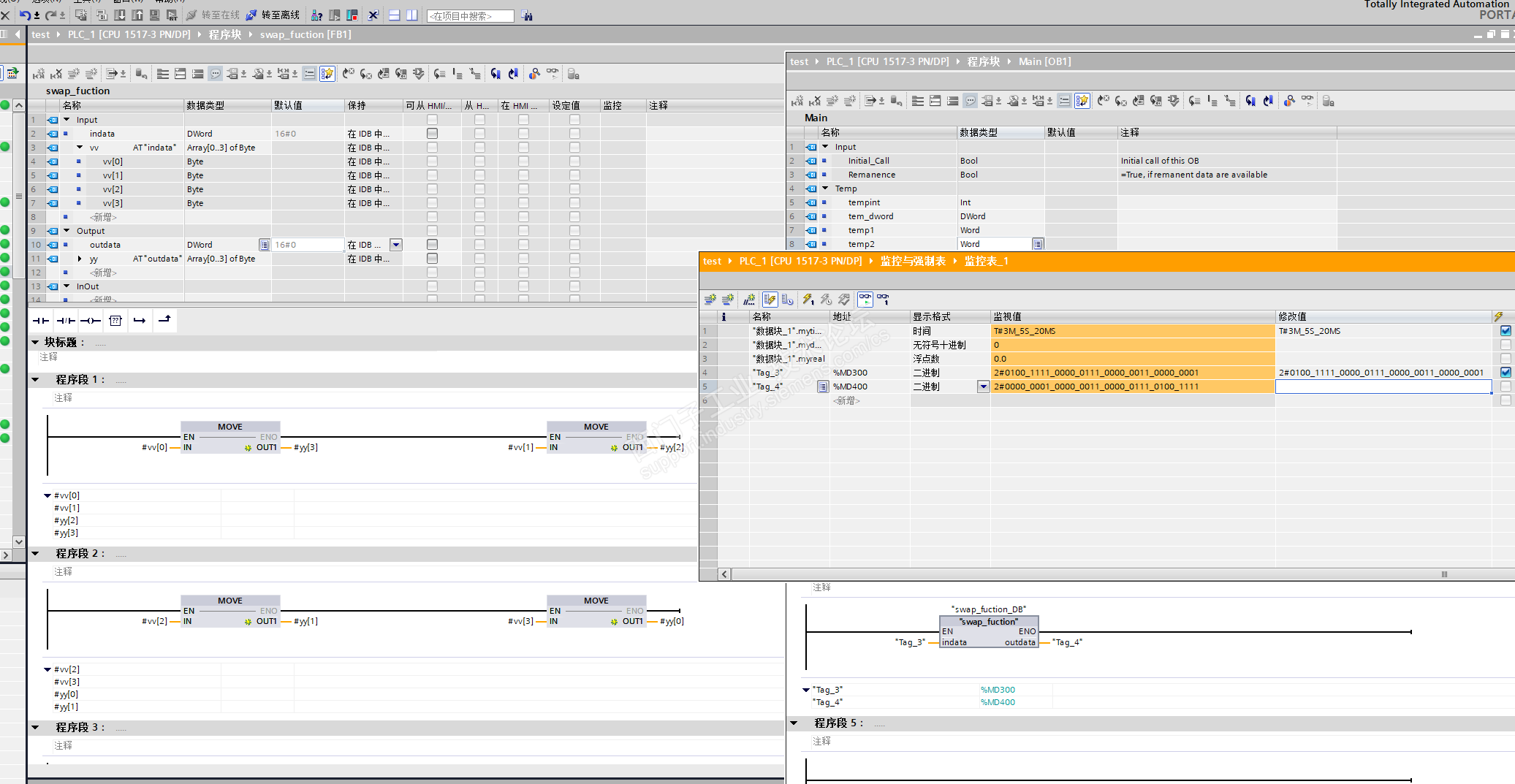
Task: Click the Tag_4 modify value input field
Action: point(1383,387)
